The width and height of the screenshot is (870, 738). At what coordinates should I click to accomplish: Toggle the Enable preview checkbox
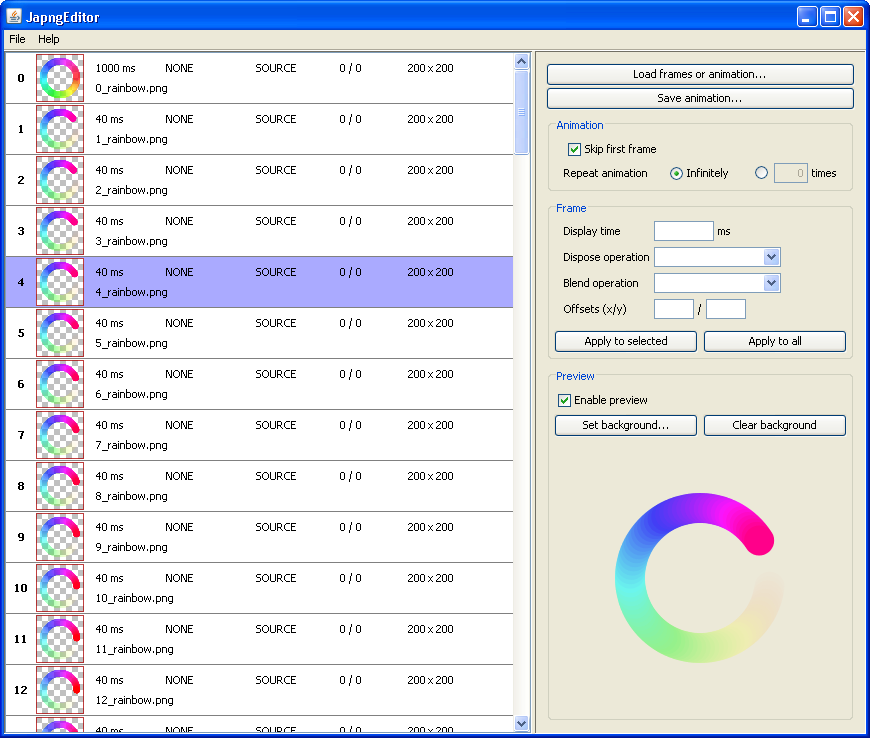(564, 400)
